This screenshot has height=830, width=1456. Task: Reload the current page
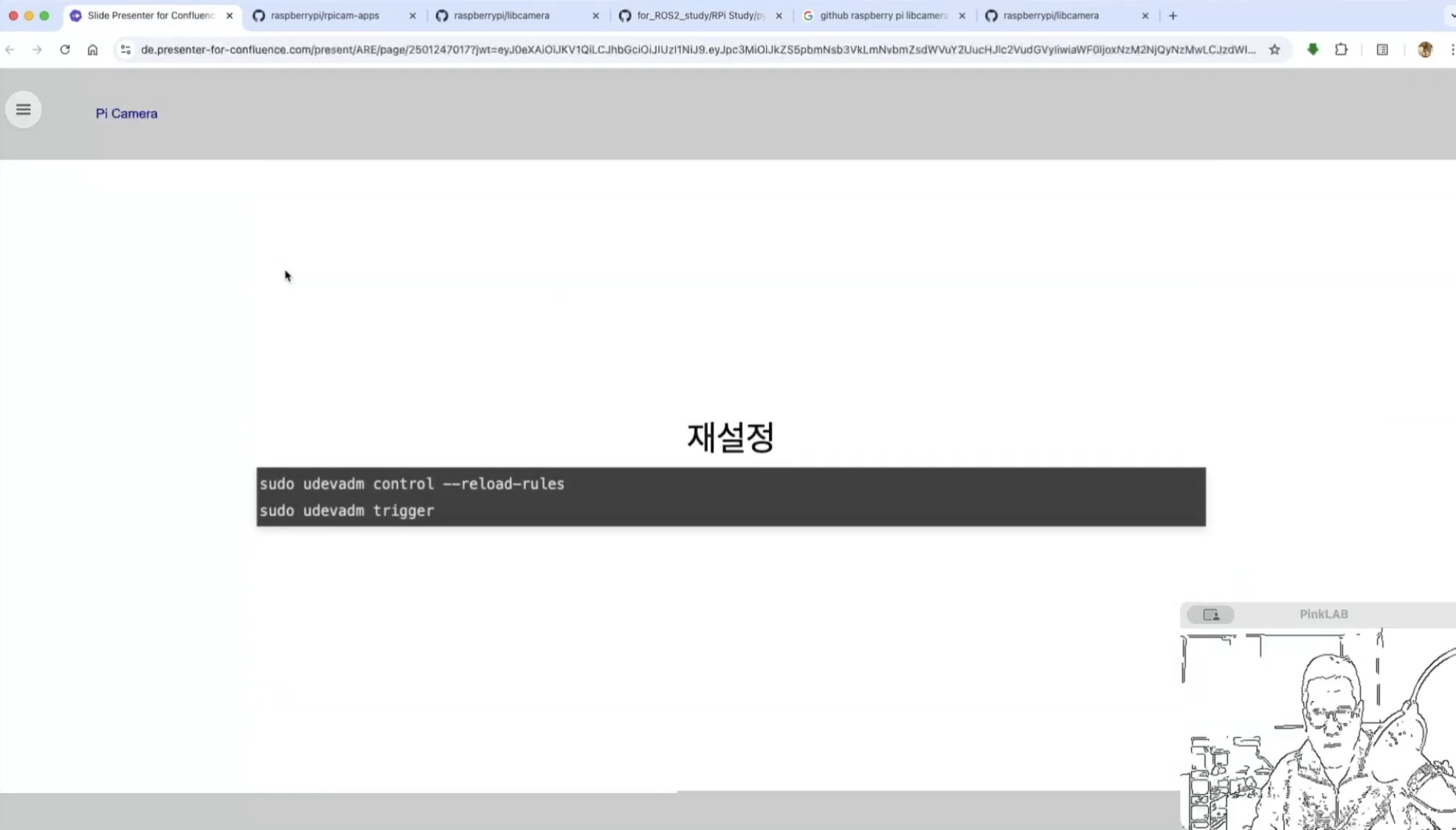click(65, 49)
